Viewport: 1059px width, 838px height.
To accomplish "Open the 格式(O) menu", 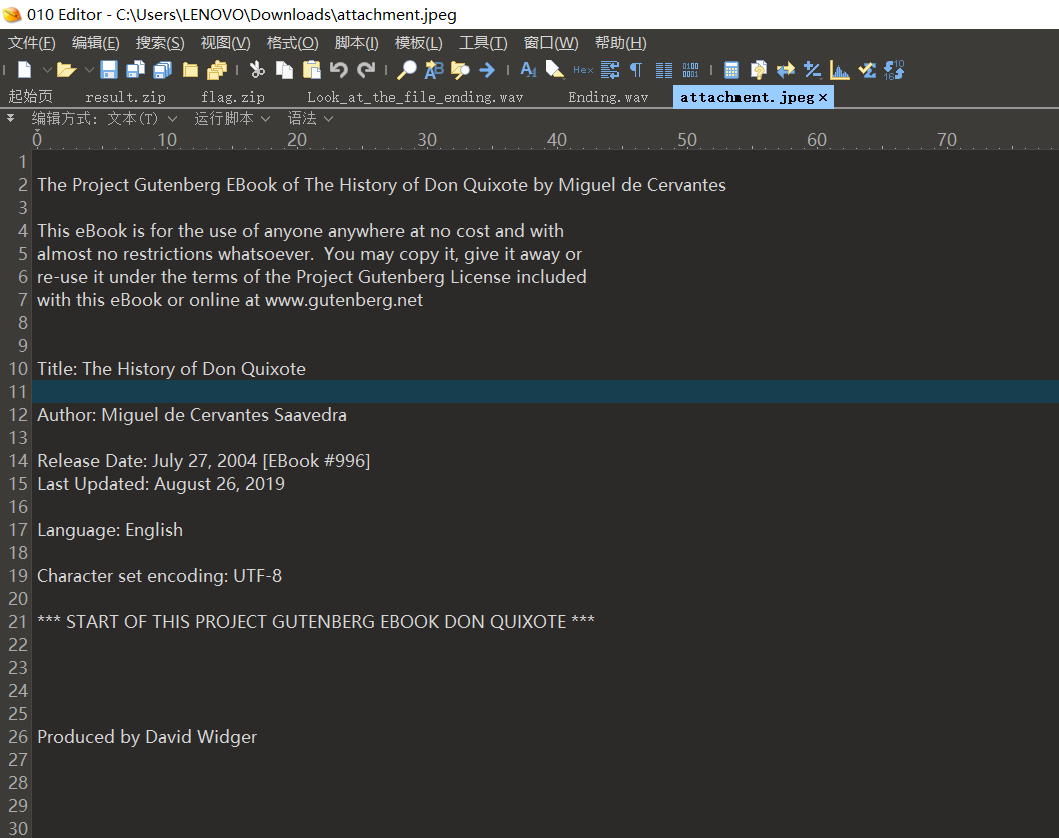I will (292, 43).
